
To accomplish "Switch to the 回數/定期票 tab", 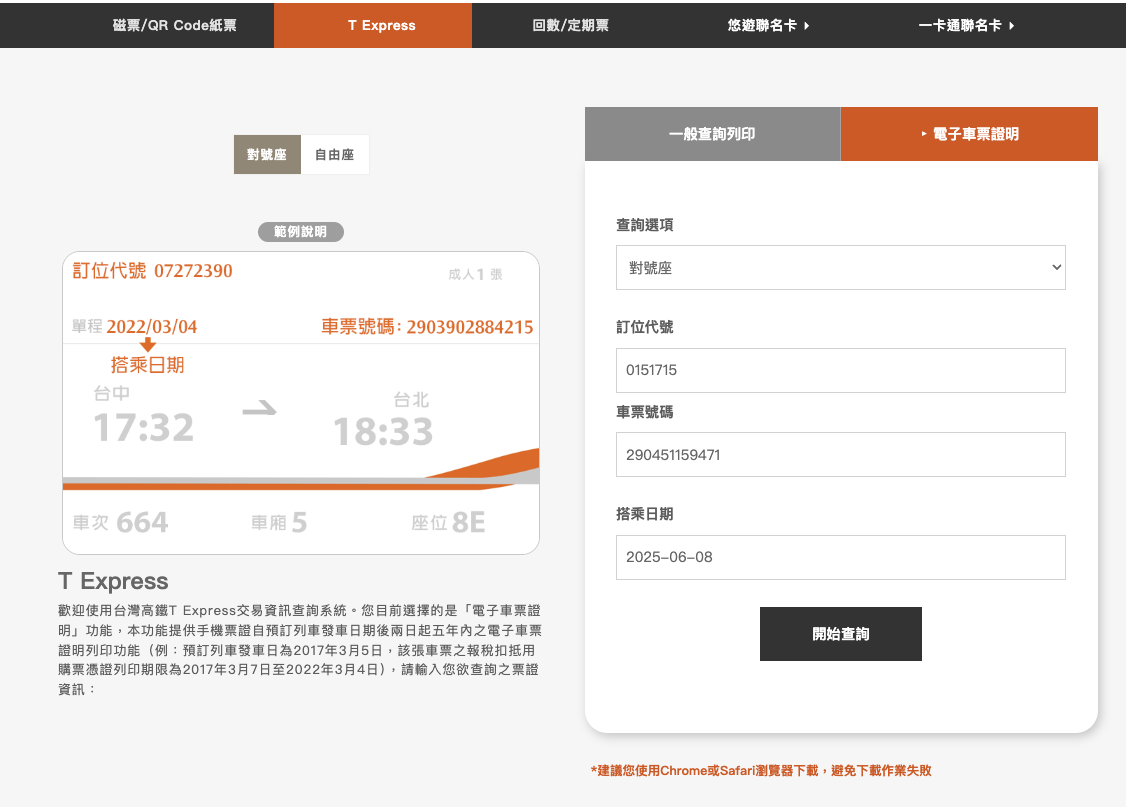I will [570, 25].
